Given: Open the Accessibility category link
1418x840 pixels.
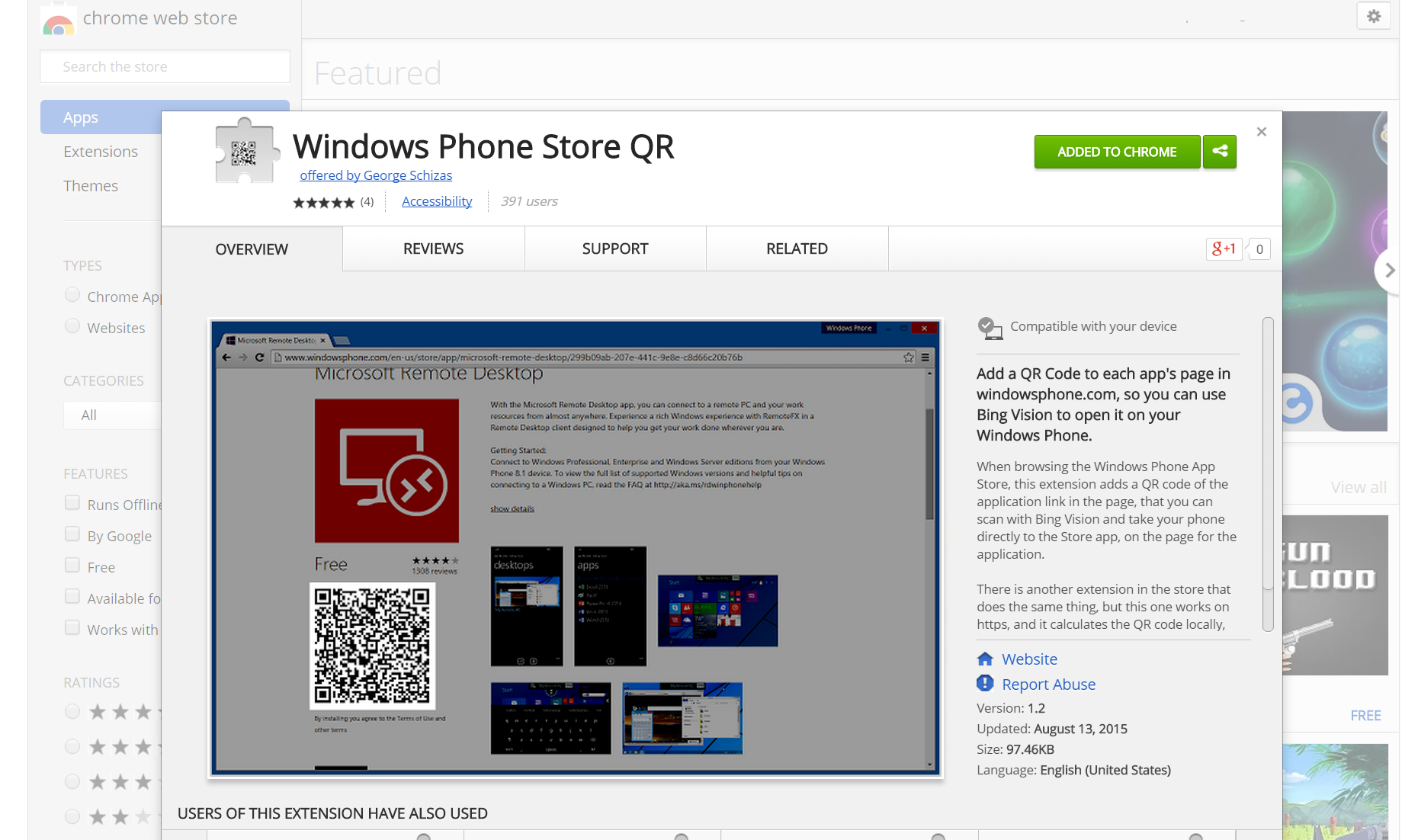Looking at the screenshot, I should click(x=437, y=201).
